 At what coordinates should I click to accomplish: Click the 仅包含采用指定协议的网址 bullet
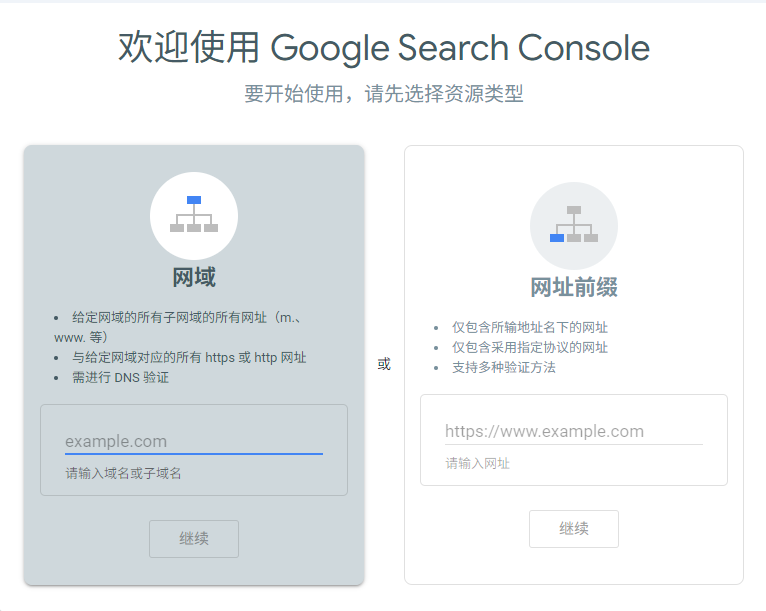tap(529, 347)
